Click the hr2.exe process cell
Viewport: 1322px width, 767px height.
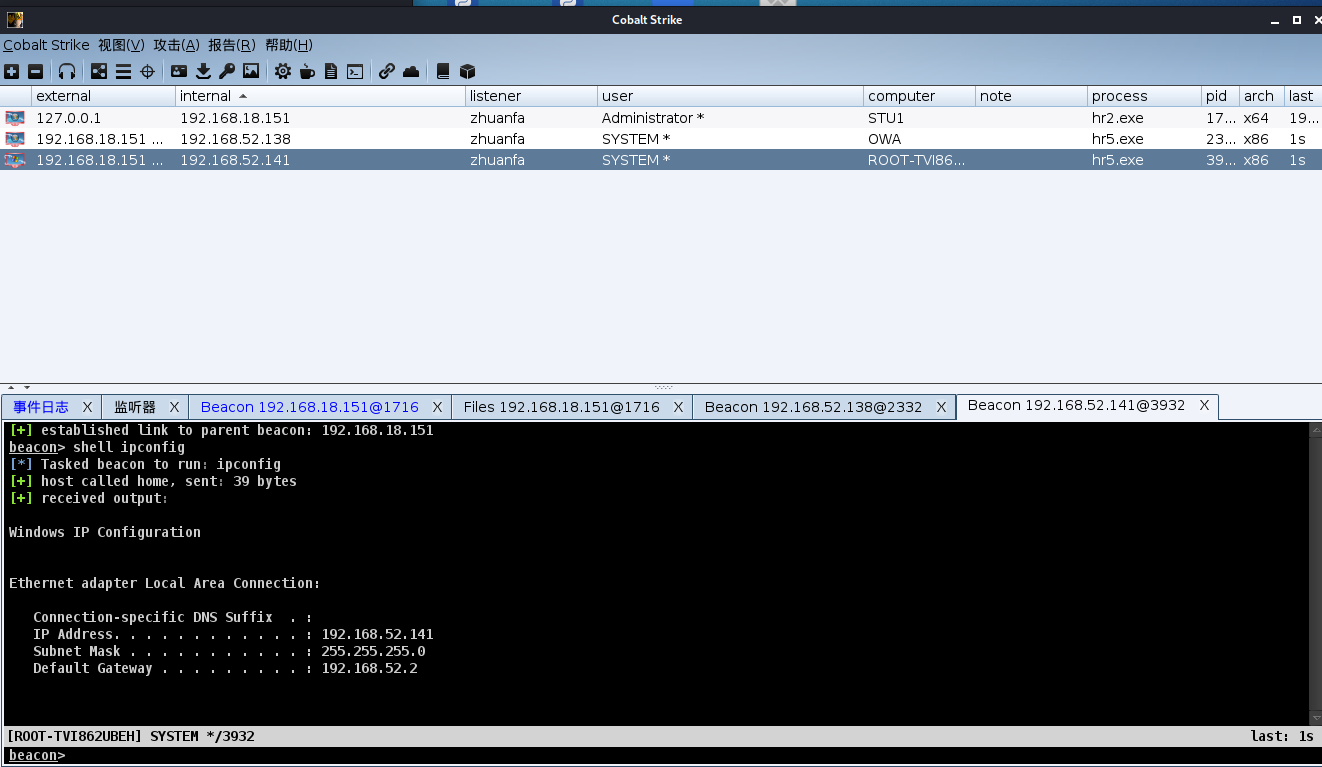tap(1144, 118)
